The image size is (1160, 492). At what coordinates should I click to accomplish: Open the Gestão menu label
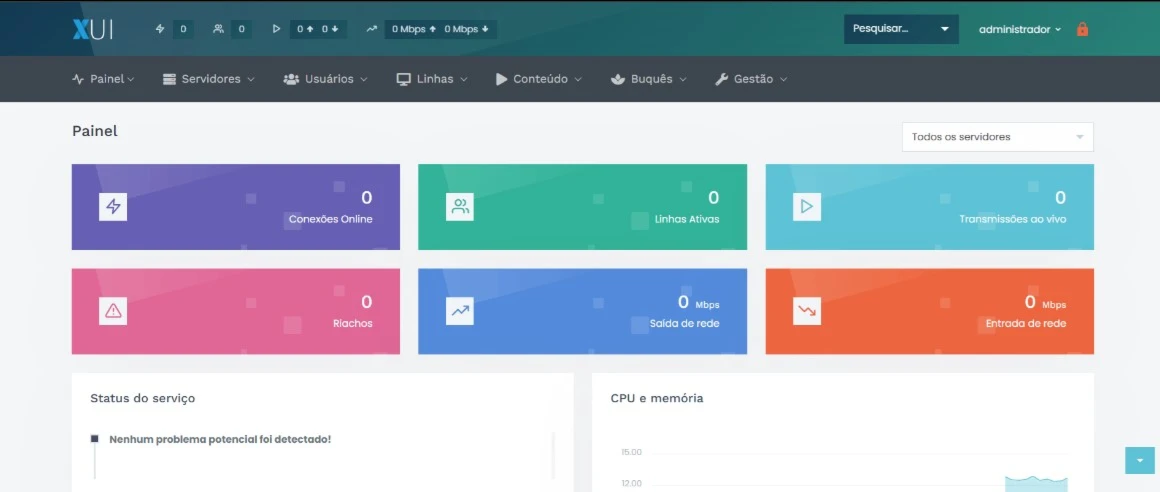753,79
